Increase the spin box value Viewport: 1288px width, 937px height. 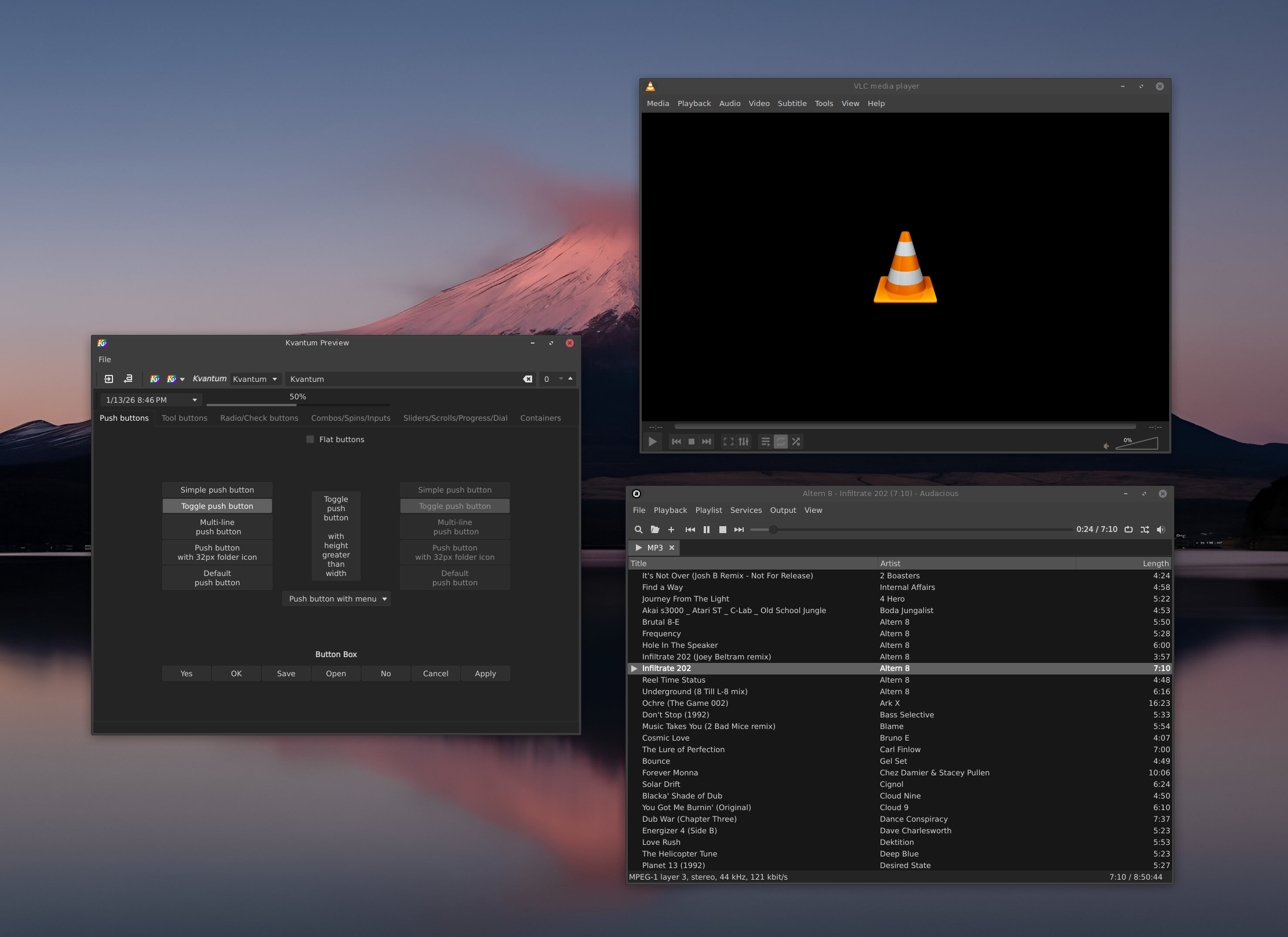pos(570,378)
